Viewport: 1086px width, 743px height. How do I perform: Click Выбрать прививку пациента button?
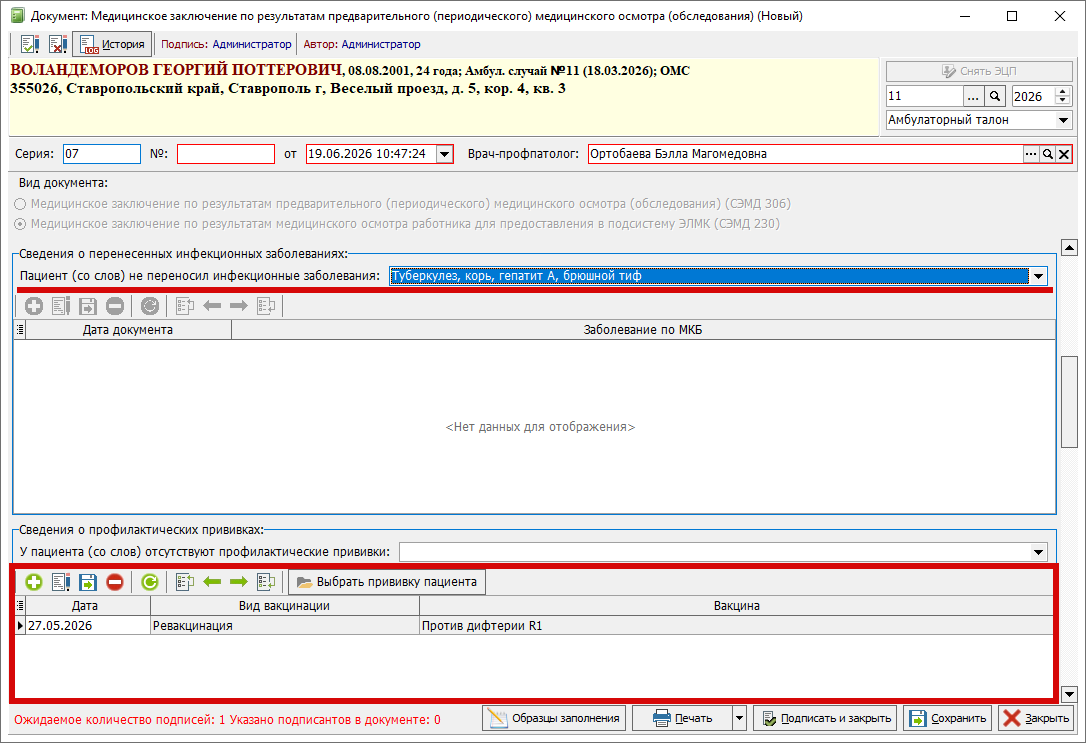click(x=387, y=582)
